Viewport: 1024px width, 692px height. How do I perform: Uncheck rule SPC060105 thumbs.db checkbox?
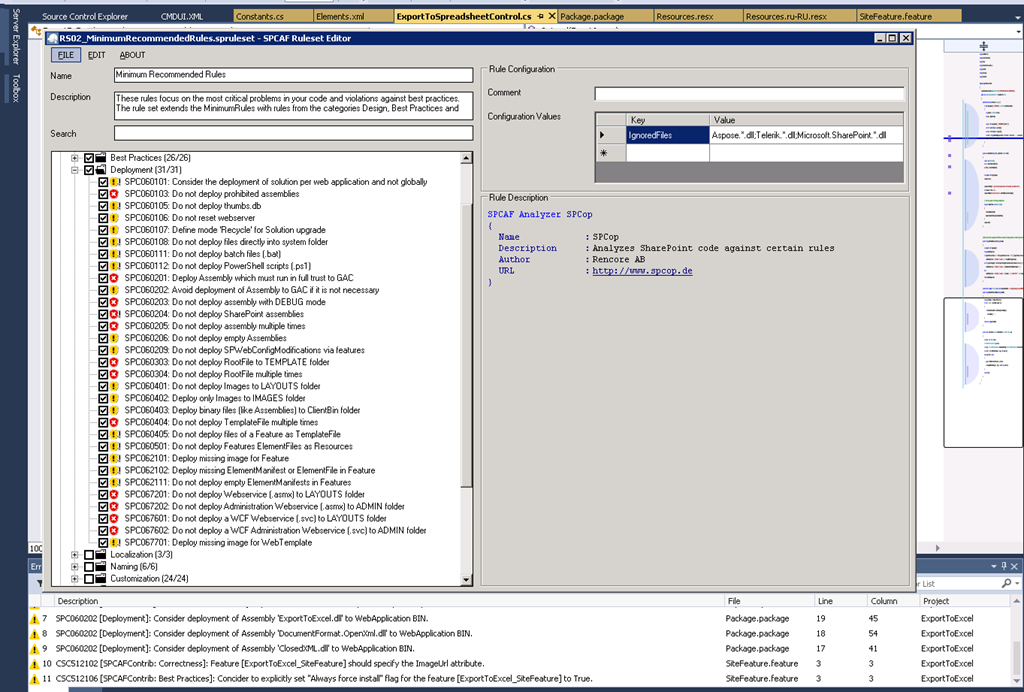pyautogui.click(x=103, y=206)
